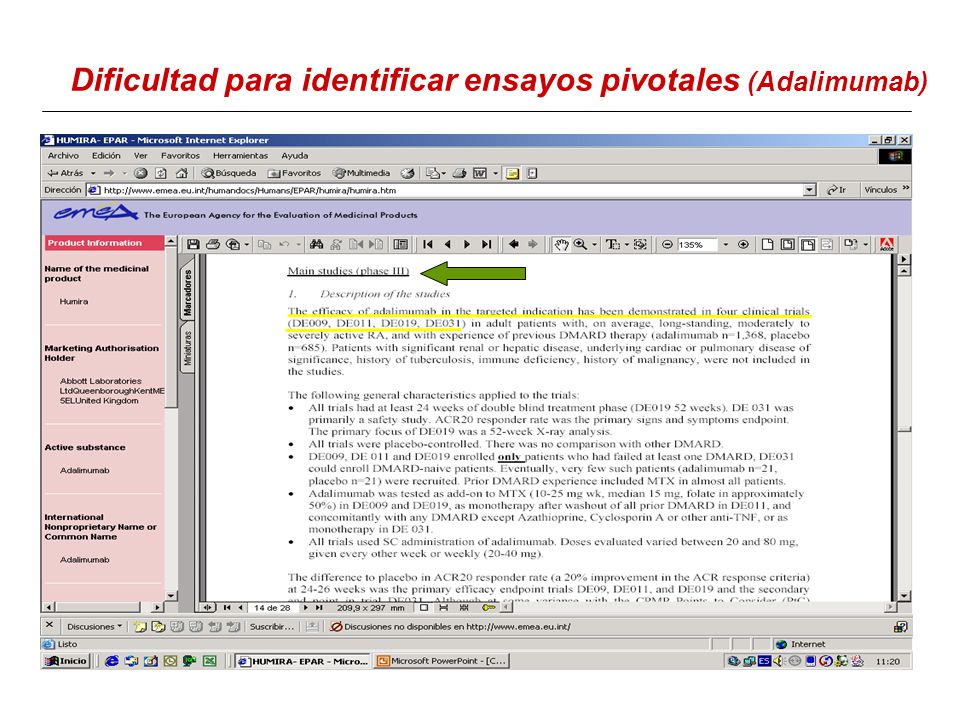
Task: Expand the Atrás history dropdown arrow
Action: pos(93,173)
